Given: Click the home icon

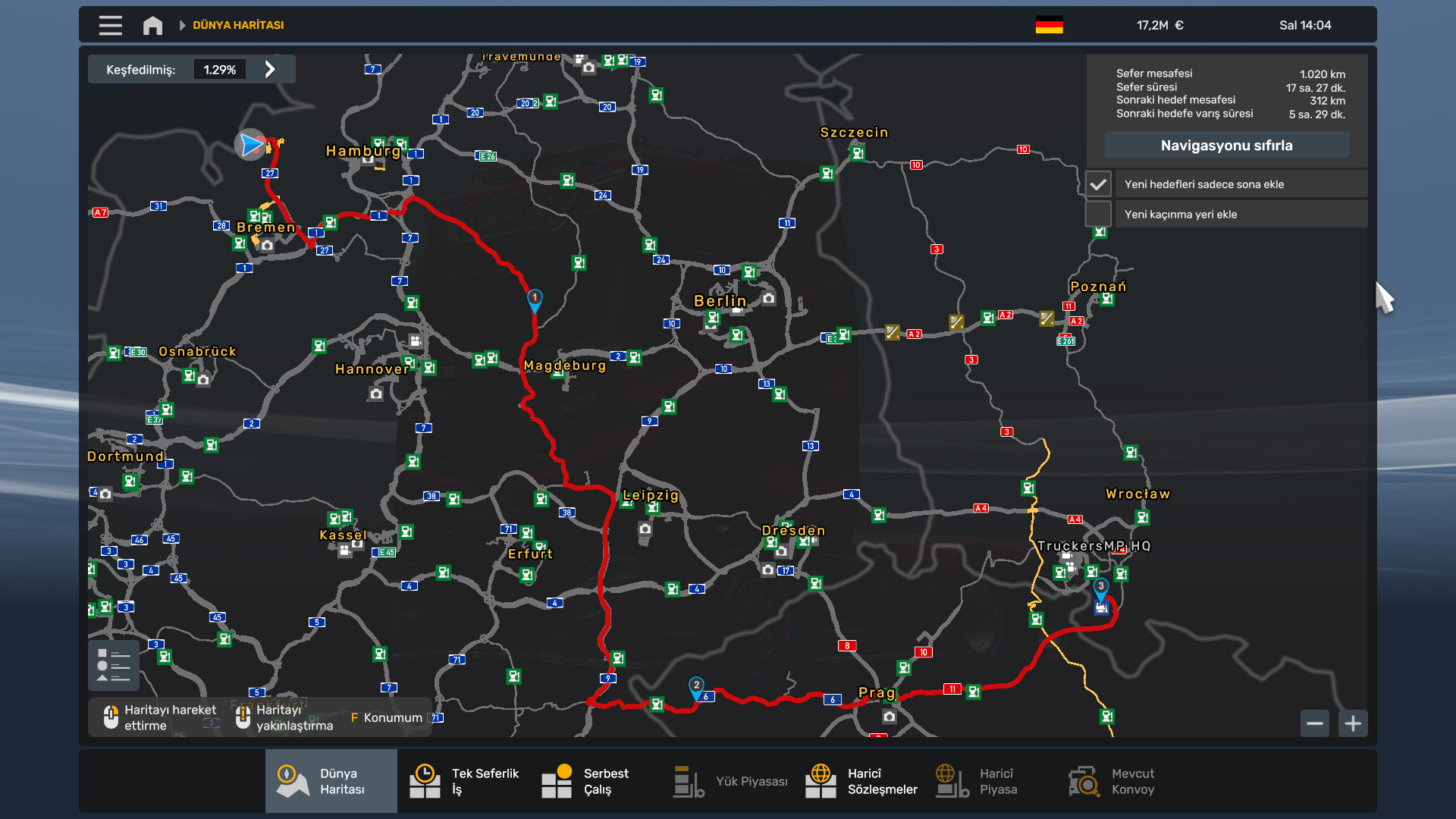Looking at the screenshot, I should click(152, 25).
